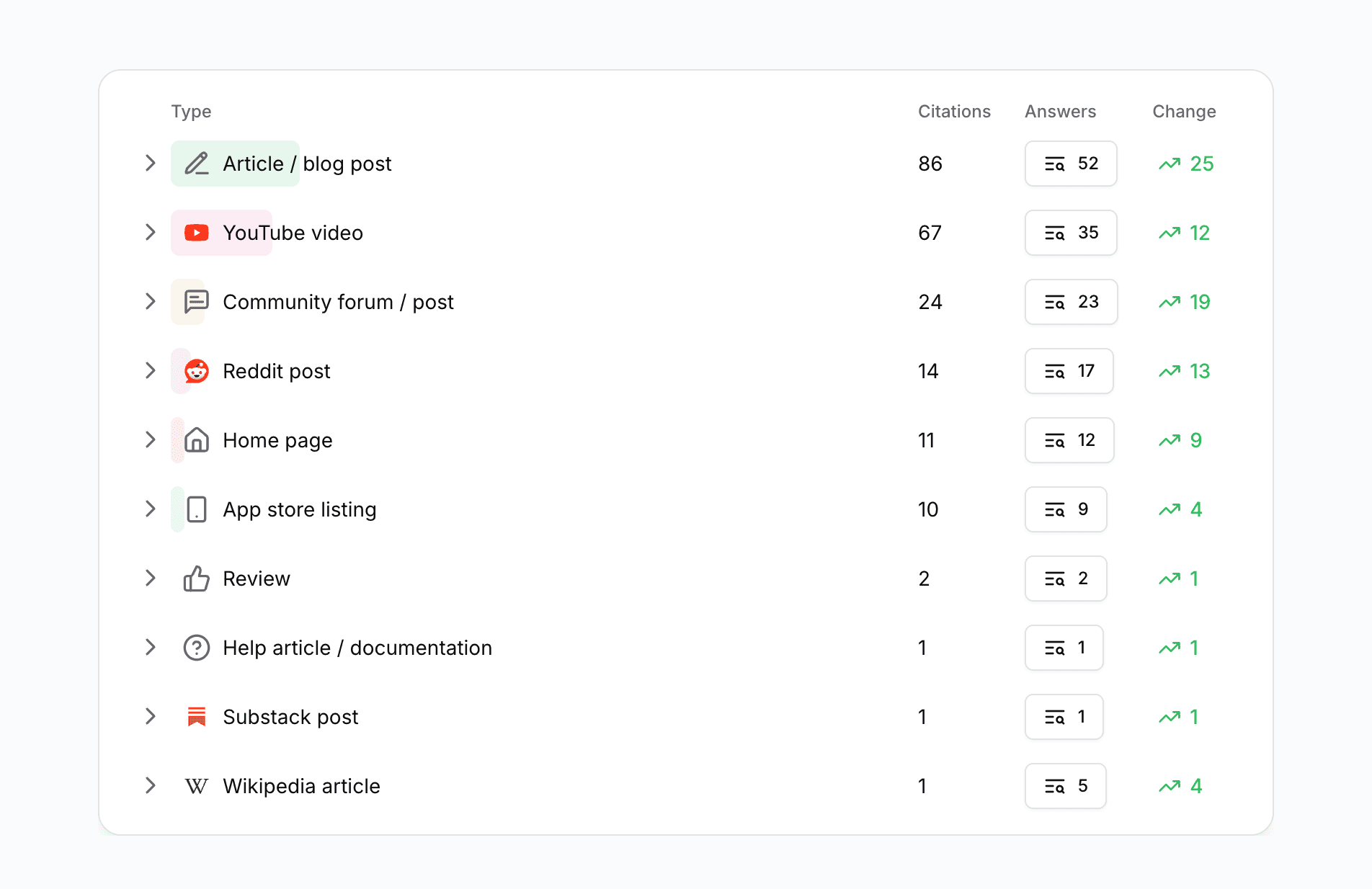Viewport: 1372px width, 889px height.
Task: Open the 35 answers for YouTube video
Action: point(1071,233)
